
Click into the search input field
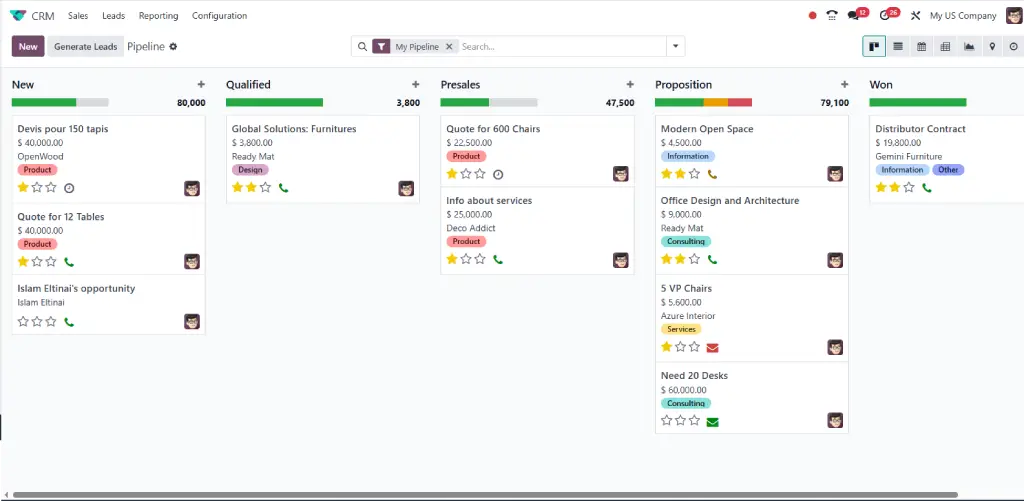click(x=560, y=47)
